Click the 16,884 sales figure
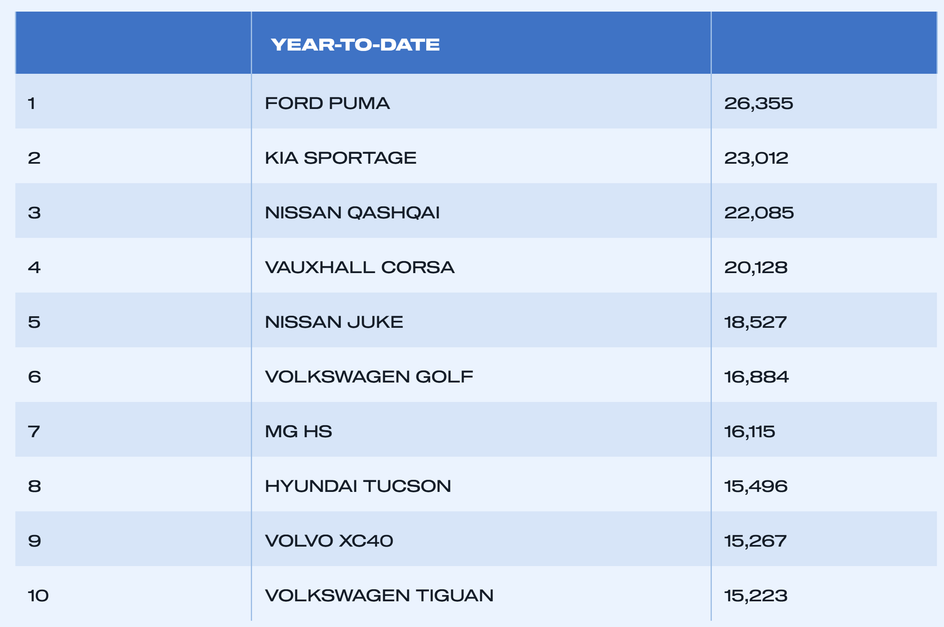 756,378
